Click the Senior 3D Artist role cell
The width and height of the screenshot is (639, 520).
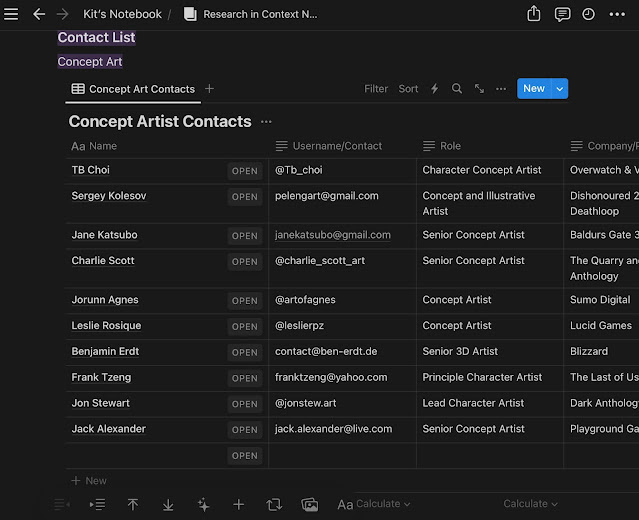[490, 353]
